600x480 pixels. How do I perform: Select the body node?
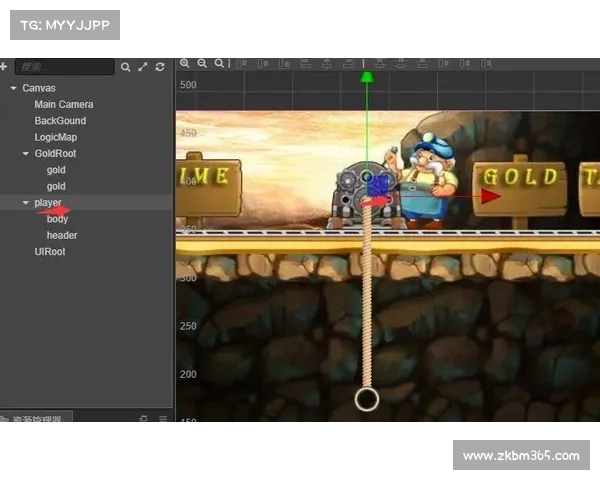[x=57, y=219]
